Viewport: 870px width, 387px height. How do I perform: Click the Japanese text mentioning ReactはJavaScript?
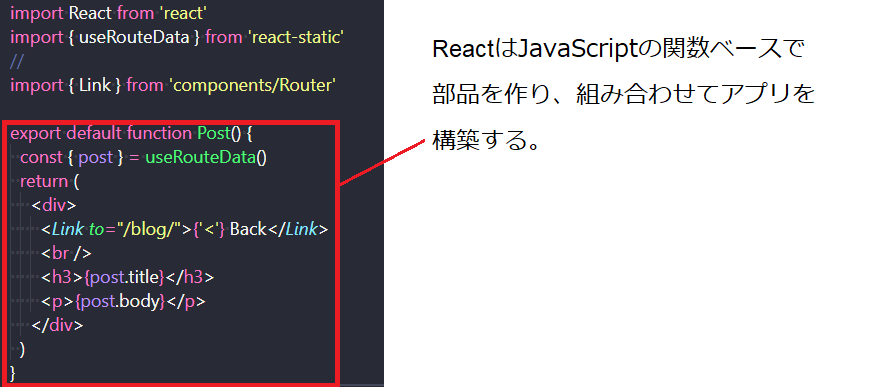click(x=618, y=51)
